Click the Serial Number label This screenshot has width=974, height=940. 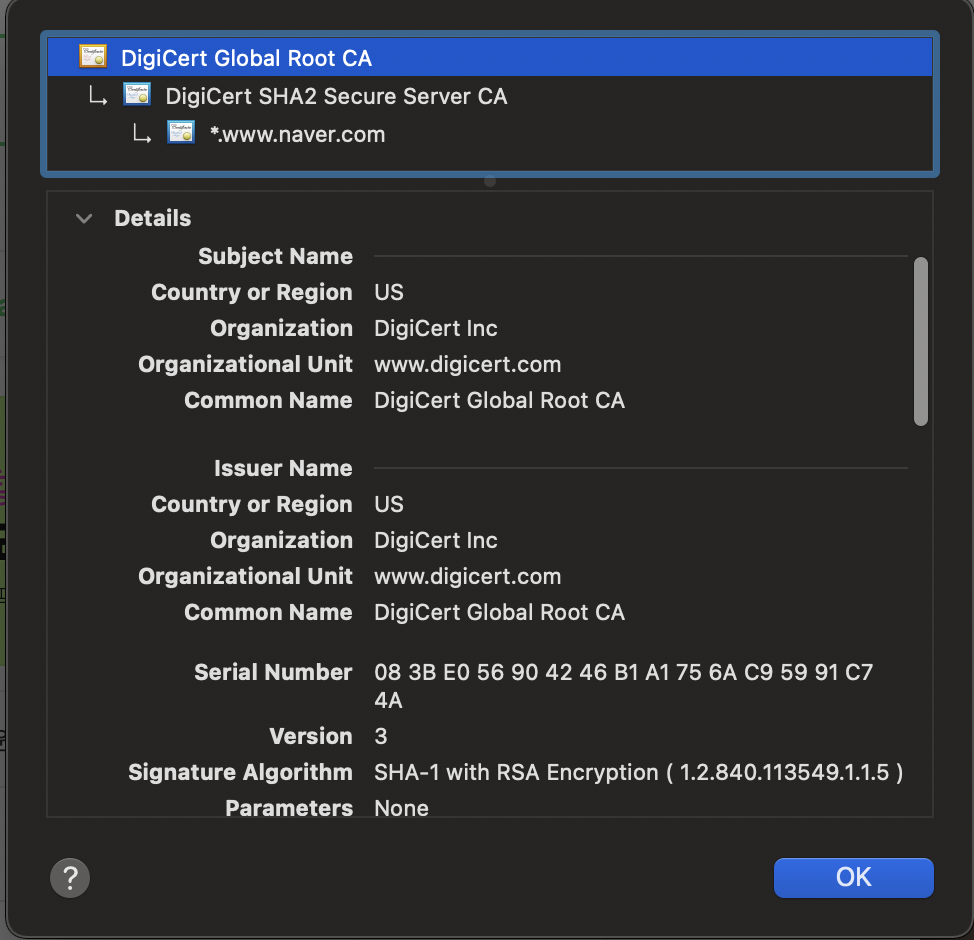tap(273, 672)
